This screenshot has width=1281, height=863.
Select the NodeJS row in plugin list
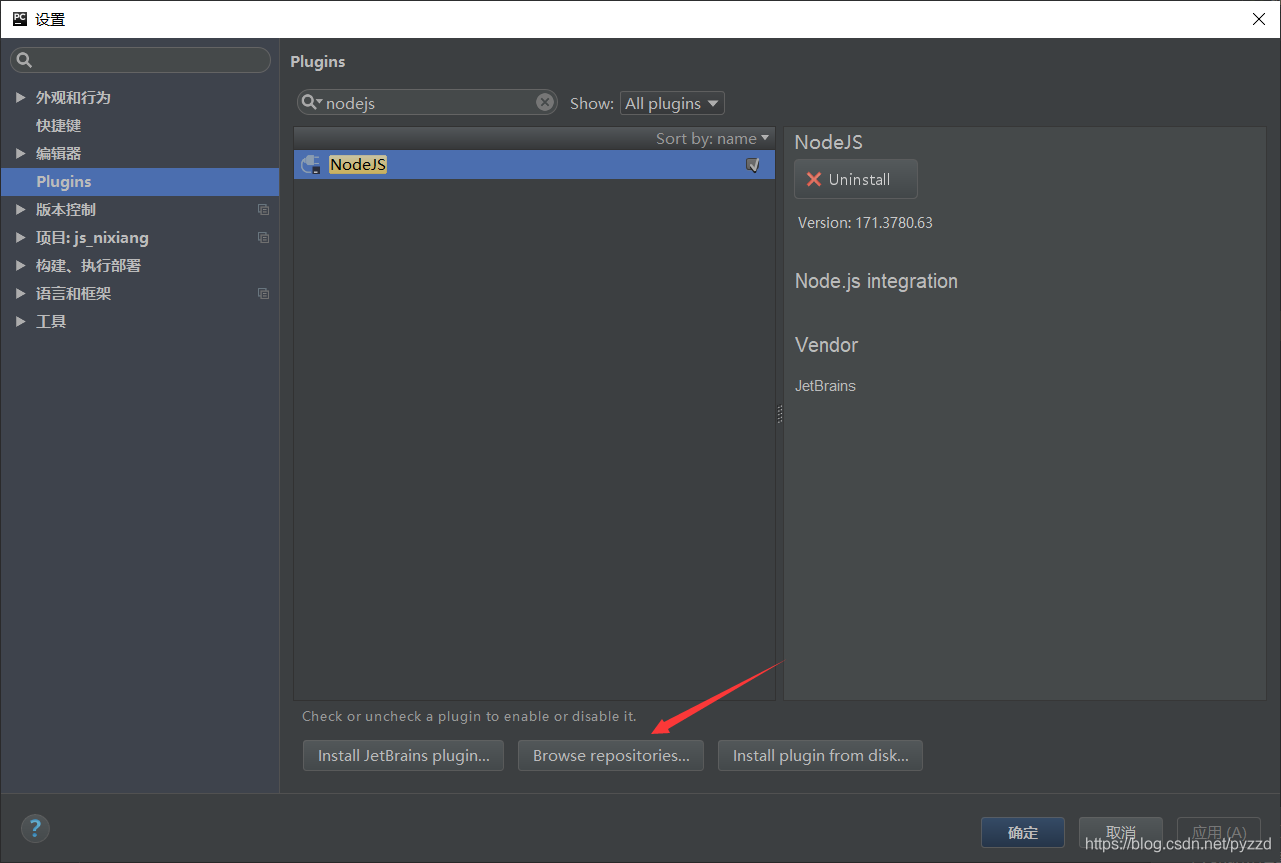pos(534,165)
